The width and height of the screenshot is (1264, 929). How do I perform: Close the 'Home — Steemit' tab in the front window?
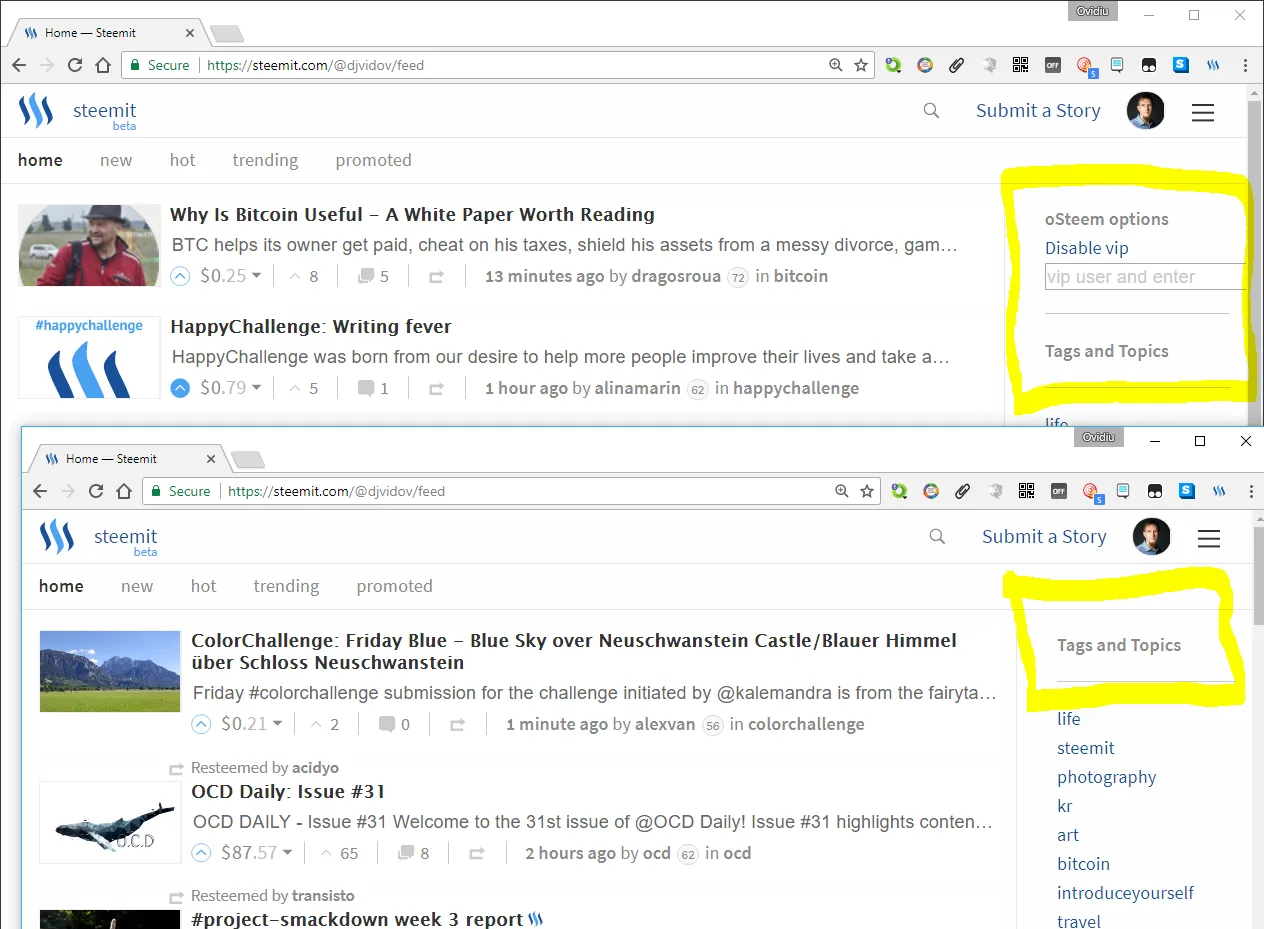point(211,459)
